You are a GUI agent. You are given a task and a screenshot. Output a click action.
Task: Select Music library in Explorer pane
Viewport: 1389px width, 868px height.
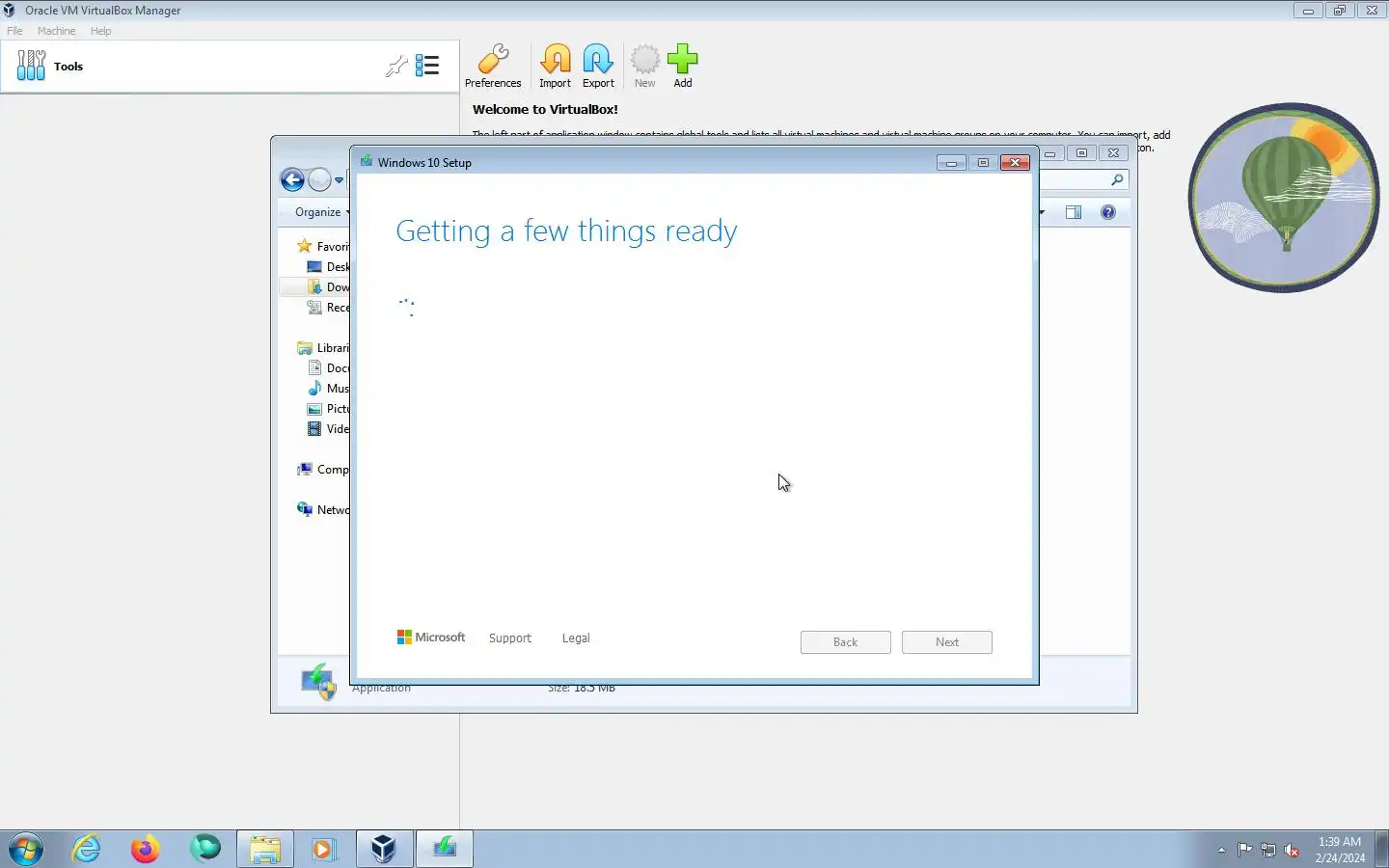(327, 389)
